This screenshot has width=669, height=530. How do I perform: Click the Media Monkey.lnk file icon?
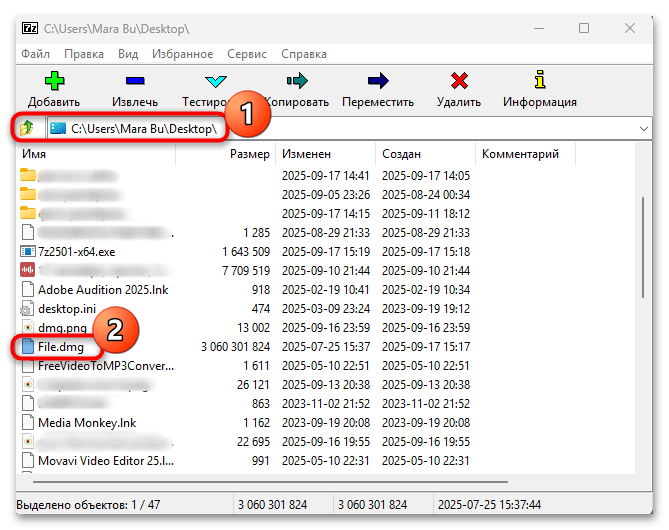click(28, 422)
